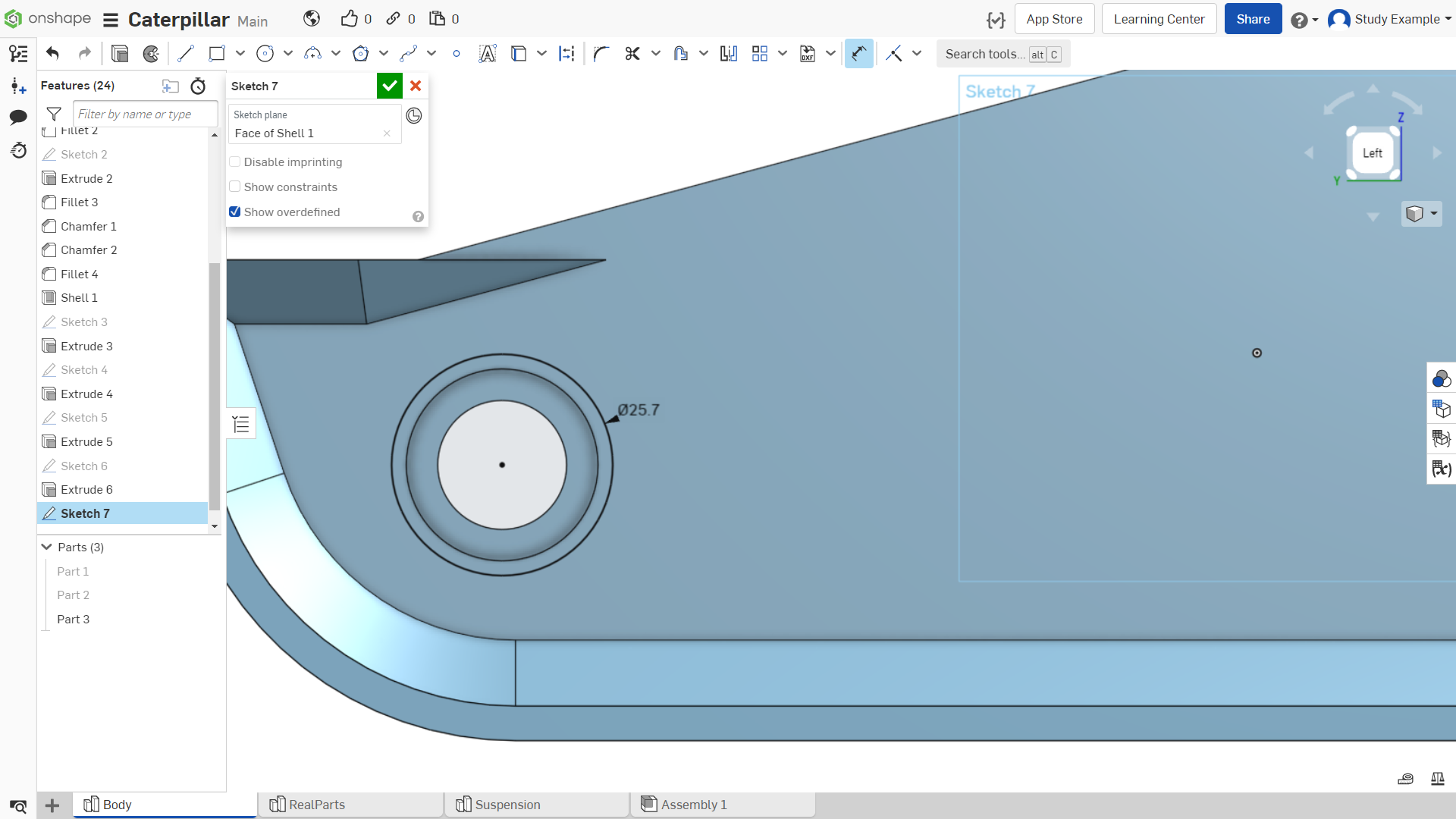Accept Sketch 7 with green checkmark

tap(390, 86)
